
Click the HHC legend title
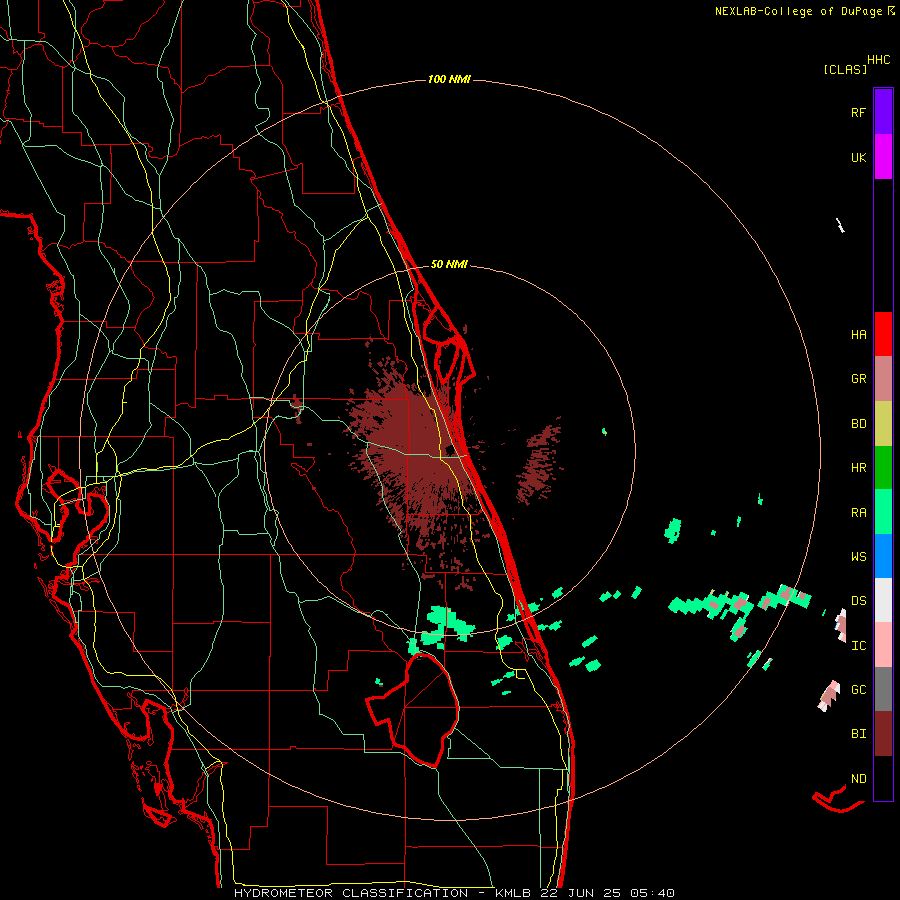coord(879,60)
